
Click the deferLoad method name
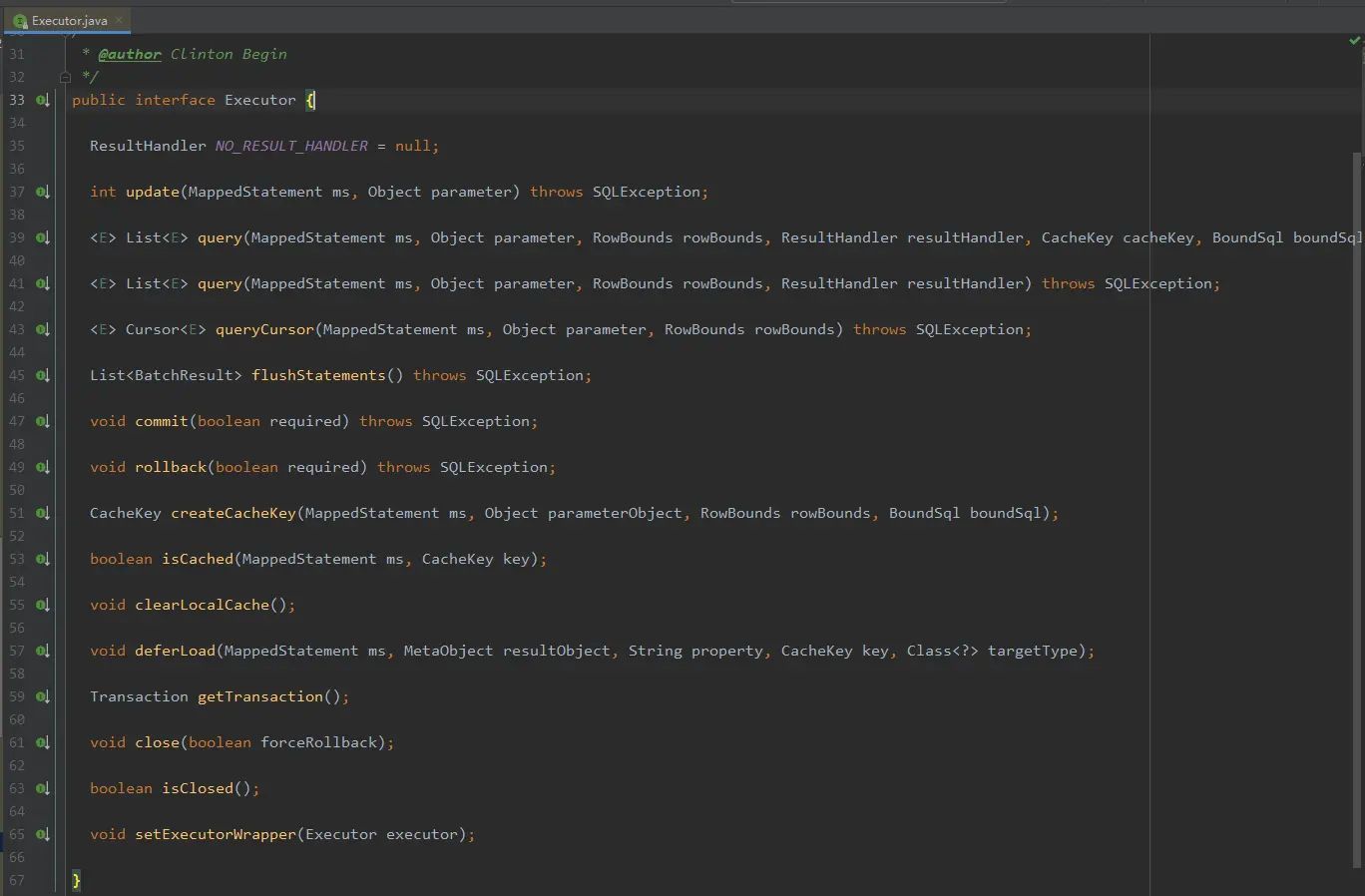tap(175, 651)
